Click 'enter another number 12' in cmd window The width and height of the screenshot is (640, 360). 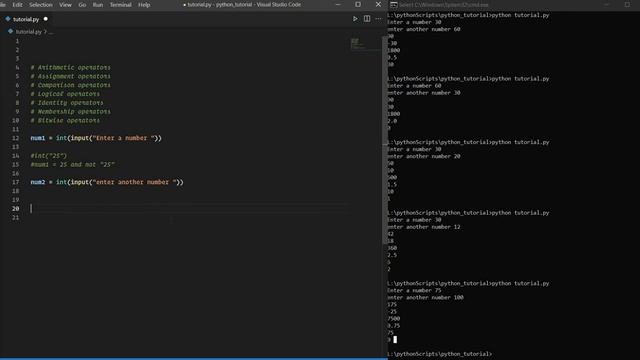tap(424, 227)
